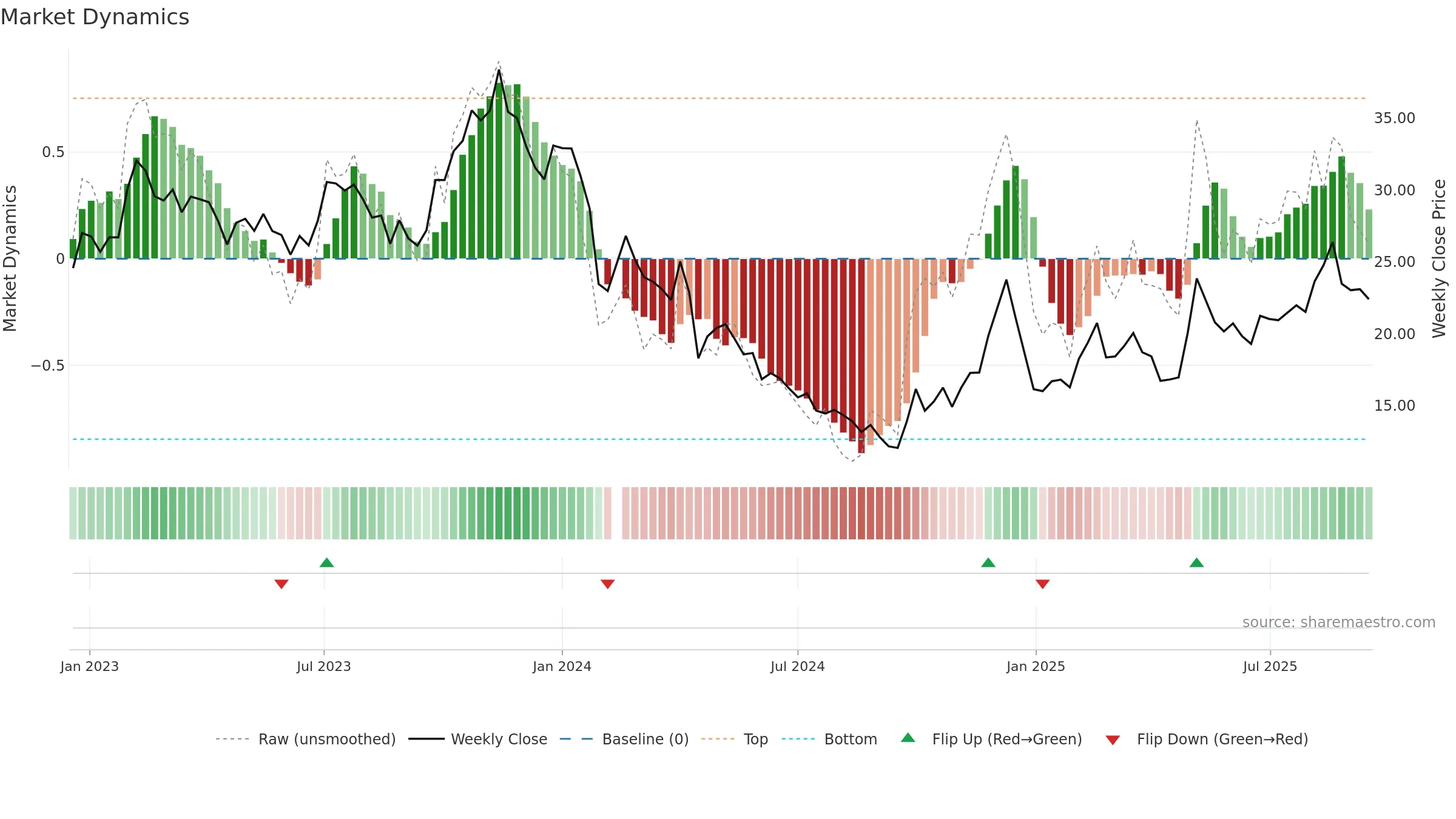
Task: Click the Jul 2023 x-axis label
Action: 324,666
